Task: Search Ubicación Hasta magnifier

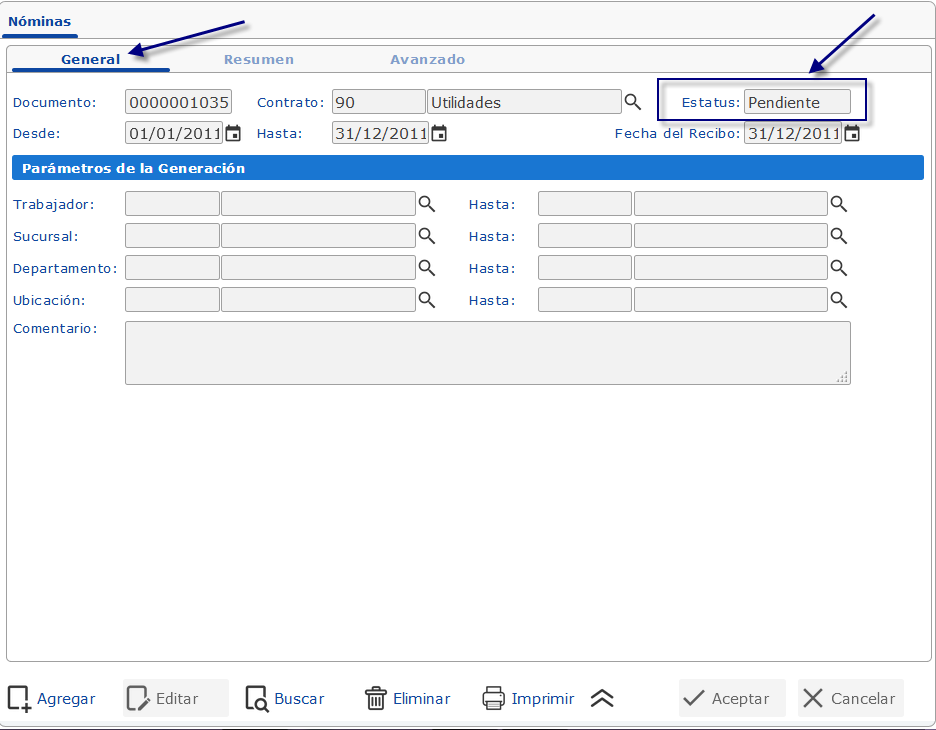Action: click(x=839, y=299)
